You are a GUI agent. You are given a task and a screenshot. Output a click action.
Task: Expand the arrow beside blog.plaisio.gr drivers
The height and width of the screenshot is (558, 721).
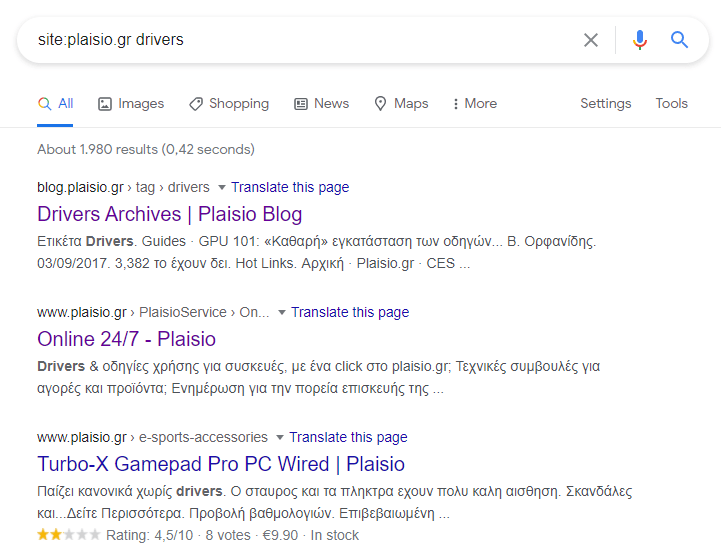(222, 188)
